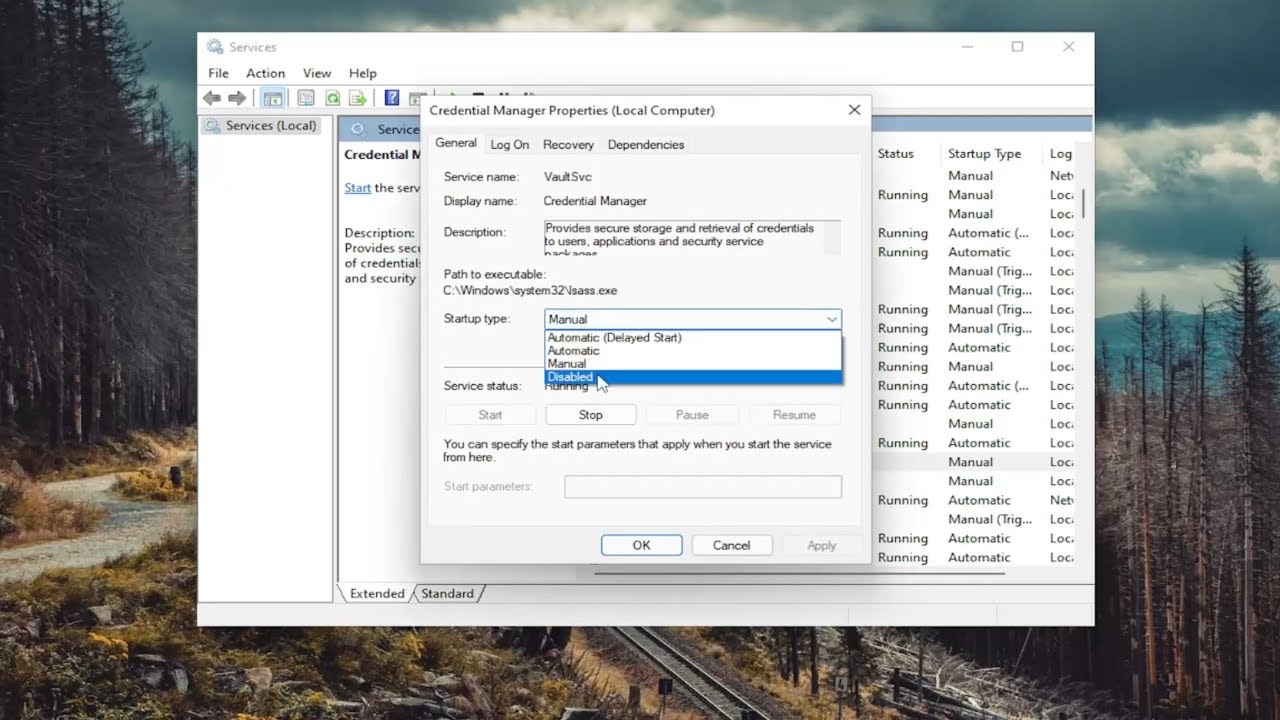The image size is (1280, 720).
Task: Close the Credential Manager Properties dialog
Action: tap(854, 110)
